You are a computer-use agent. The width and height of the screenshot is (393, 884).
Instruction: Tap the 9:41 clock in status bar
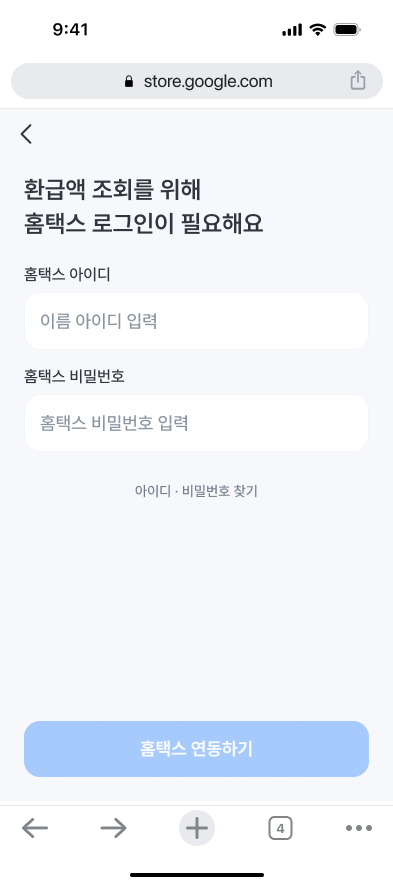point(70,30)
